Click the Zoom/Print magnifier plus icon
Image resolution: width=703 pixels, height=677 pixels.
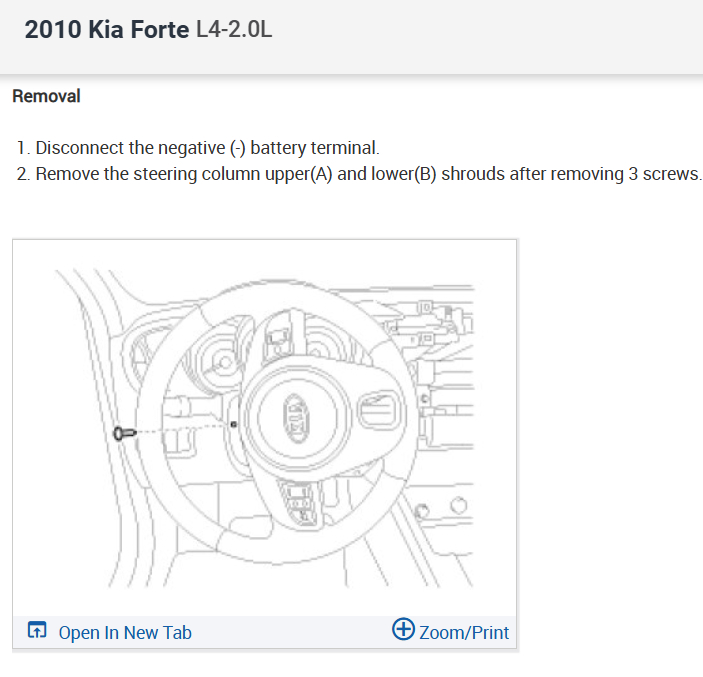tap(403, 630)
